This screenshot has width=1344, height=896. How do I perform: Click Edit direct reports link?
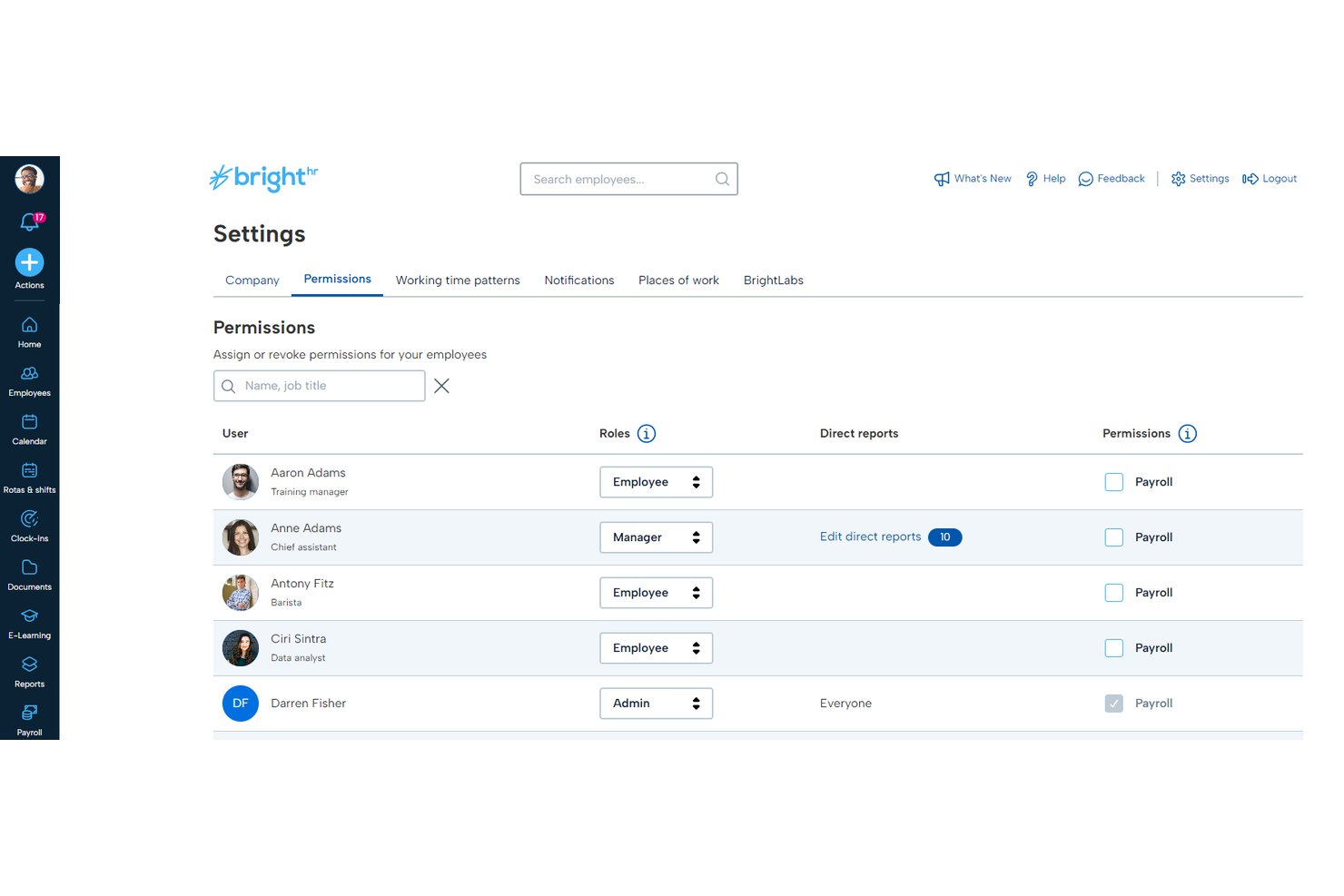pos(870,537)
